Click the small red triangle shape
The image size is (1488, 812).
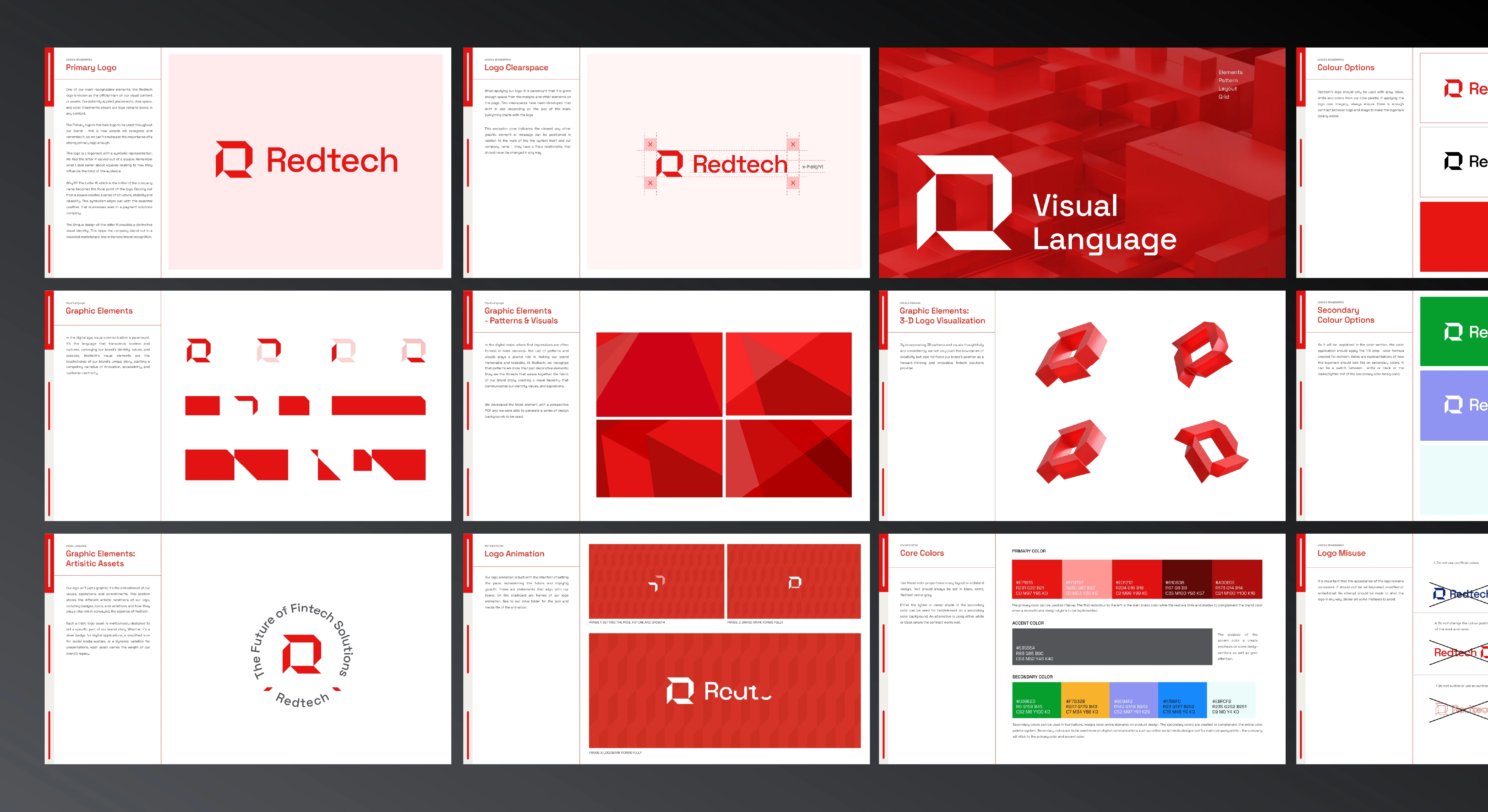(326, 465)
